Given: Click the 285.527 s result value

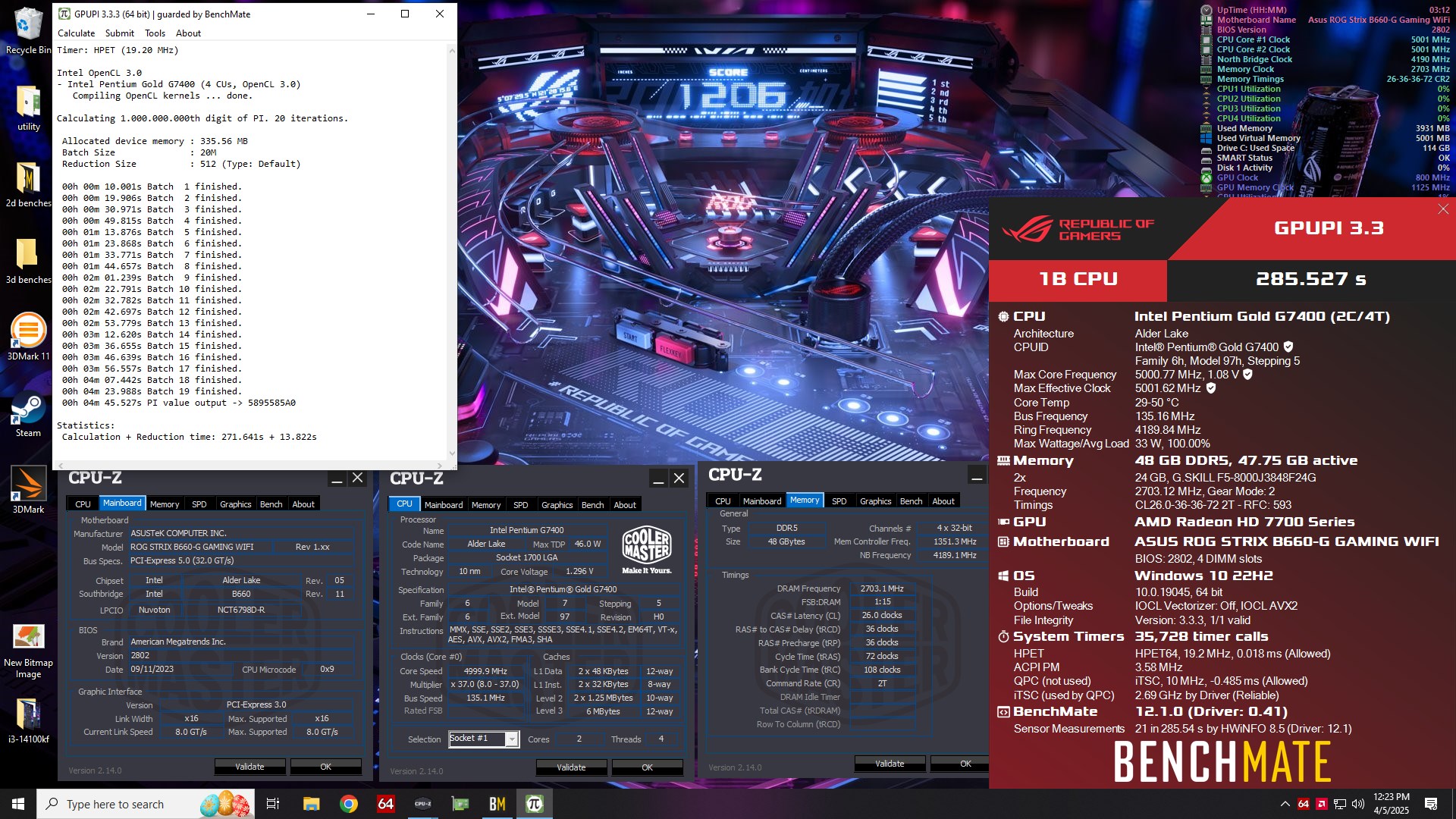Looking at the screenshot, I should 1311,279.
